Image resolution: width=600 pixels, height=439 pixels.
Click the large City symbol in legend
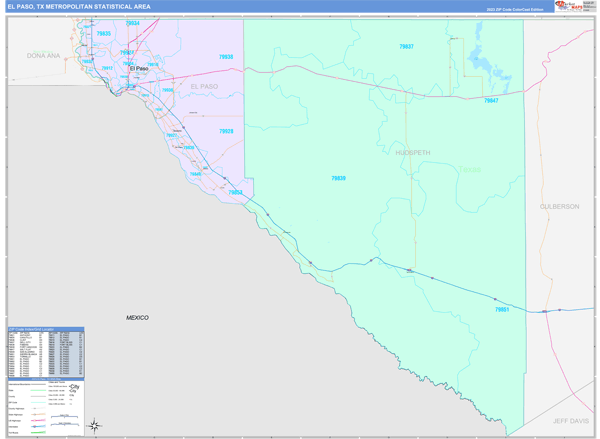point(74,387)
